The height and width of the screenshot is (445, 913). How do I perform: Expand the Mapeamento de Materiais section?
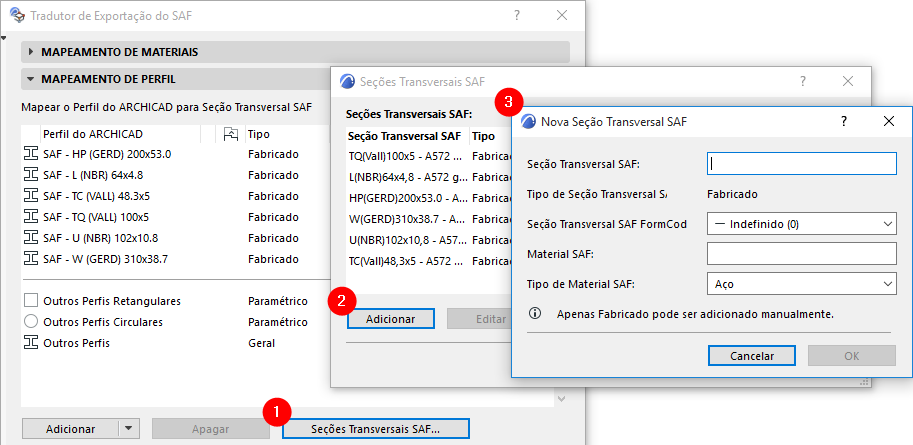(31, 52)
